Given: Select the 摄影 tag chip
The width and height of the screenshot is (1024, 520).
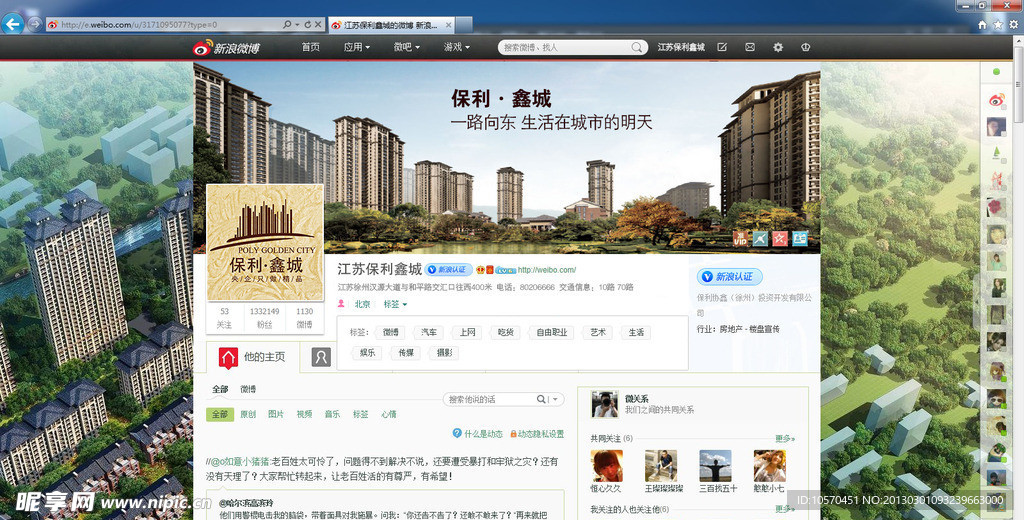Looking at the screenshot, I should click(x=445, y=352).
